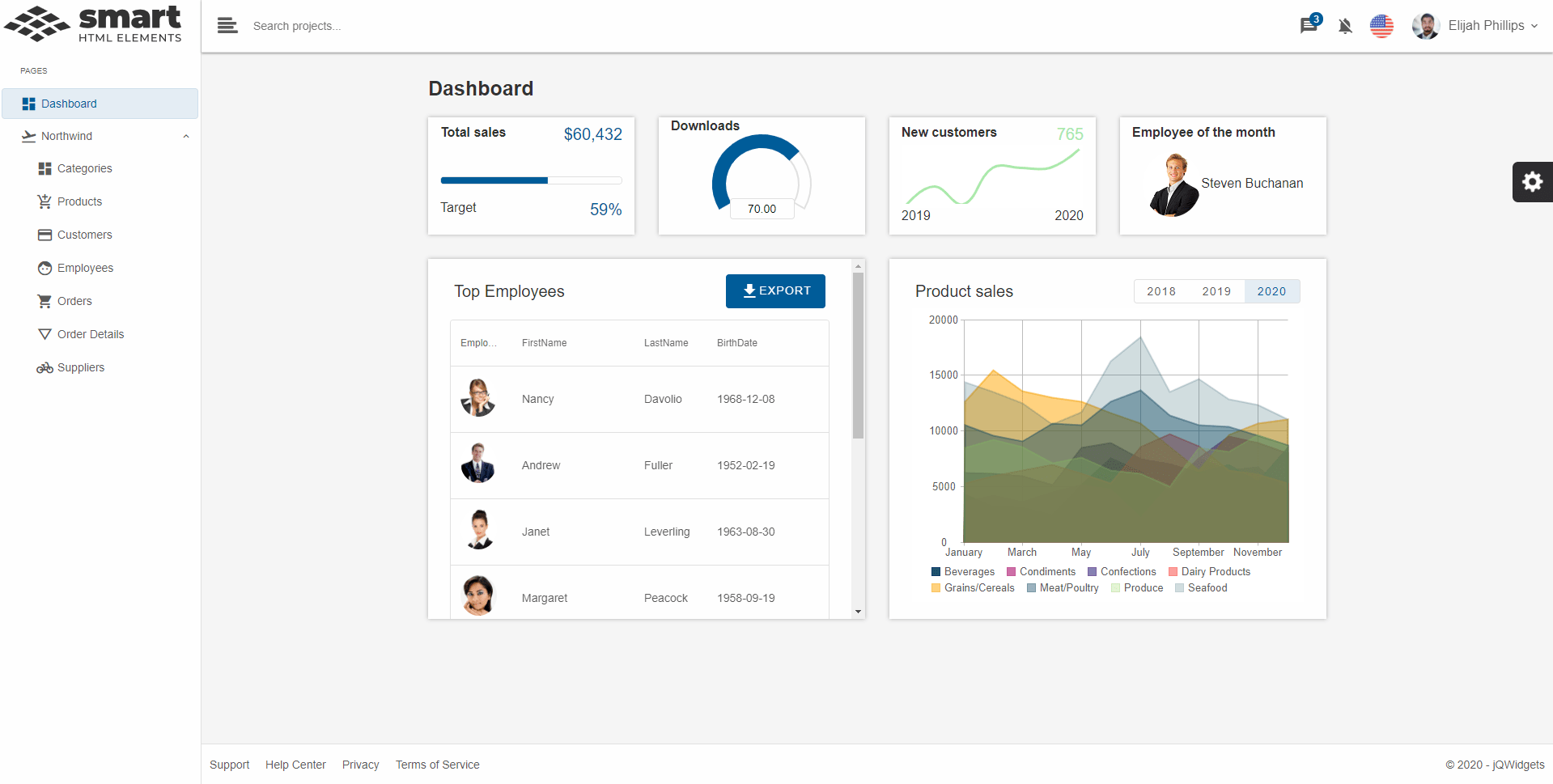Select the US flag language icon

(1381, 26)
